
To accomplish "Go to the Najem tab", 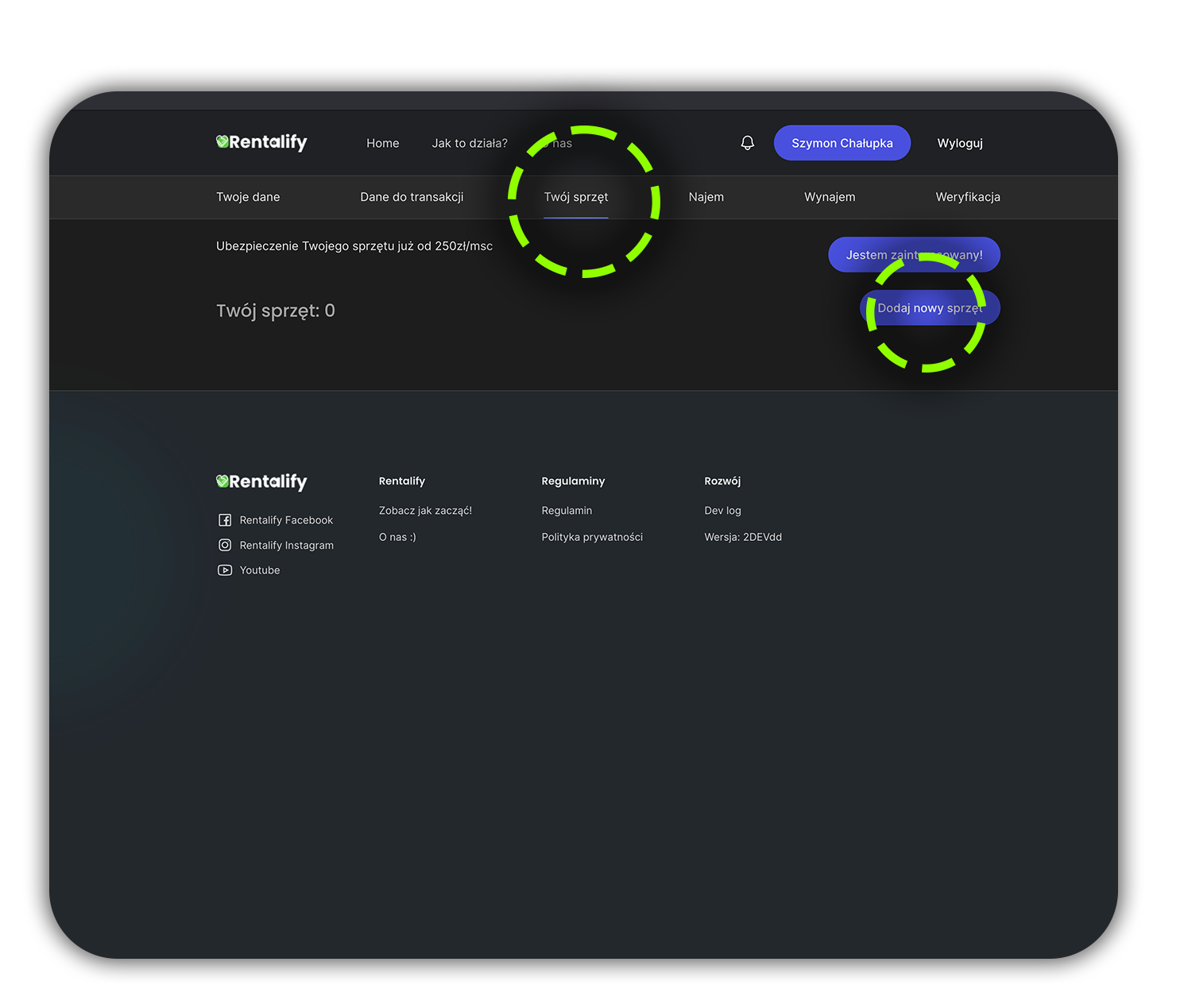I will [706, 197].
